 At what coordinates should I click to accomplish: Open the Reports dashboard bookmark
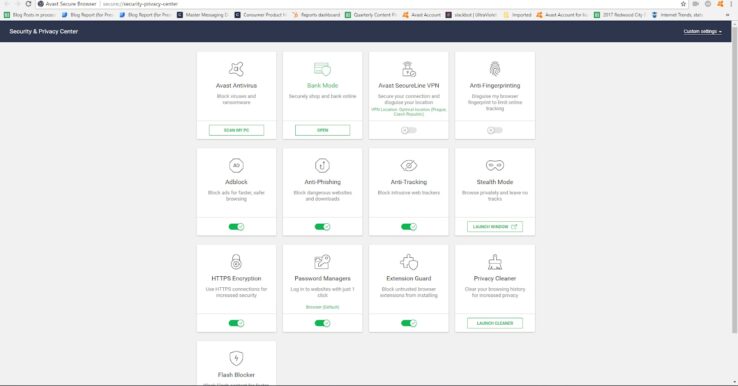[316, 15]
